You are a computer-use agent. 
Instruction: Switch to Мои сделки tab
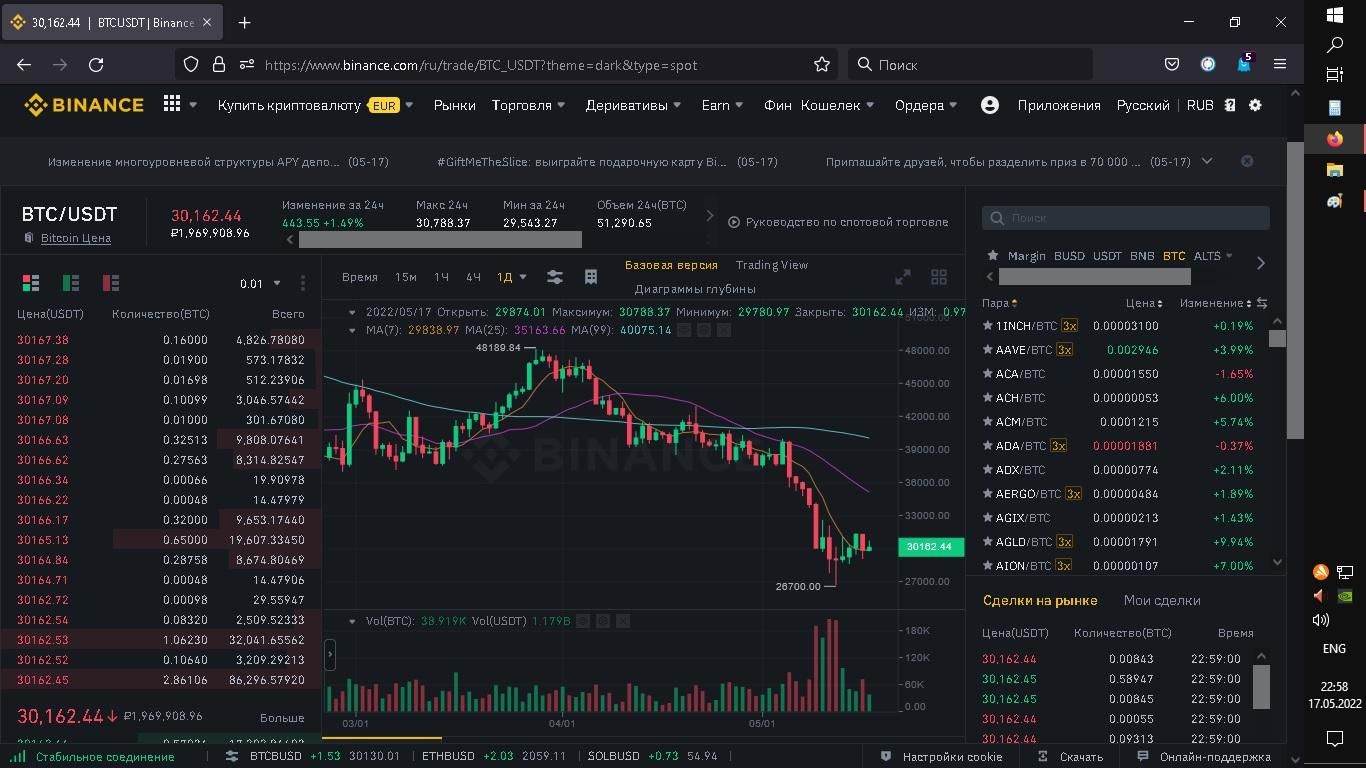(1162, 600)
